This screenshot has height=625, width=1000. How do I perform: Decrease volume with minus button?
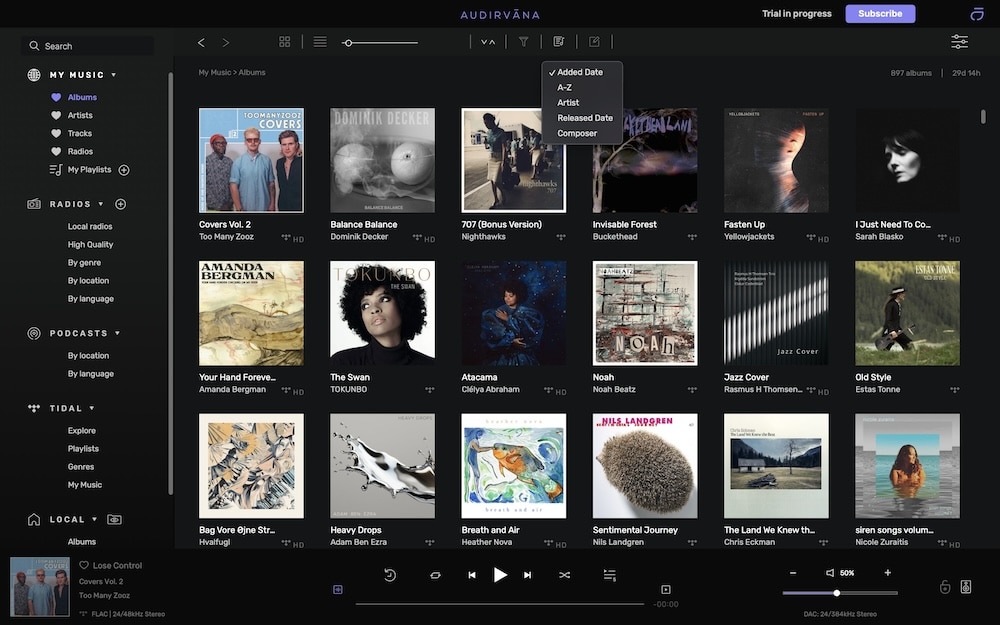tap(793, 573)
